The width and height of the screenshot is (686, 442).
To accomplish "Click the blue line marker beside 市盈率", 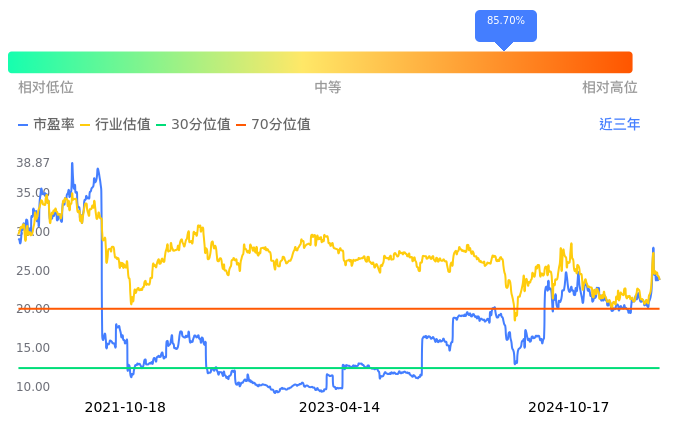I will (23, 125).
